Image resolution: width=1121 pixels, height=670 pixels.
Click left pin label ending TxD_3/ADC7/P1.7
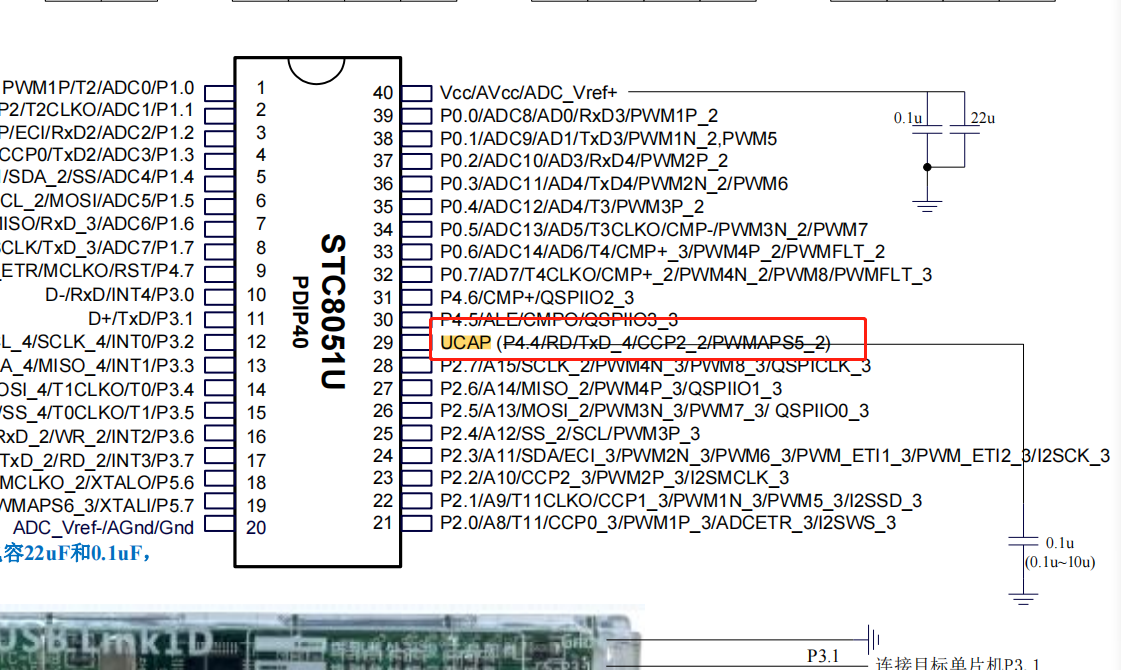pos(97,248)
